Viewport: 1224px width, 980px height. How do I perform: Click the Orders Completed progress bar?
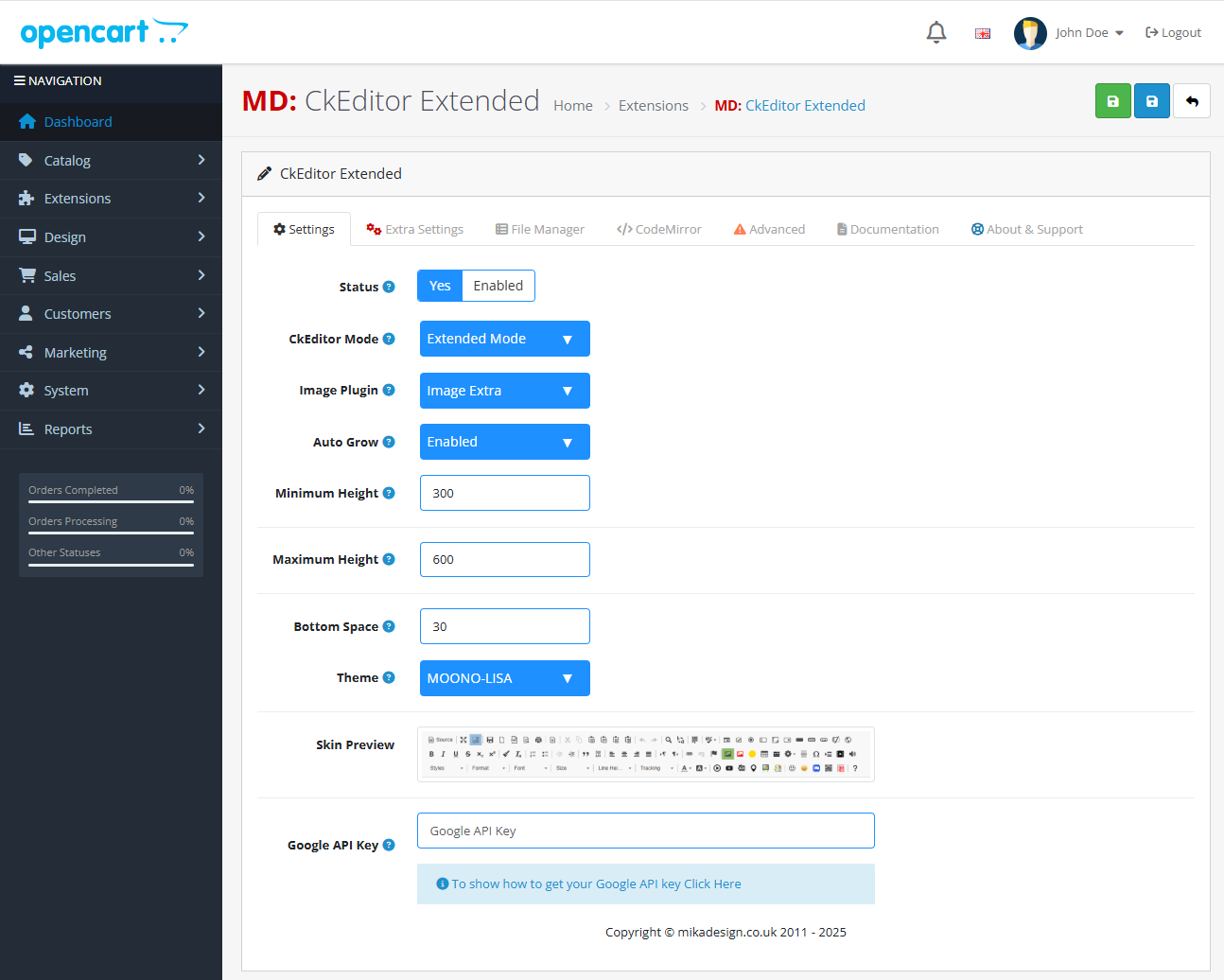(111, 501)
